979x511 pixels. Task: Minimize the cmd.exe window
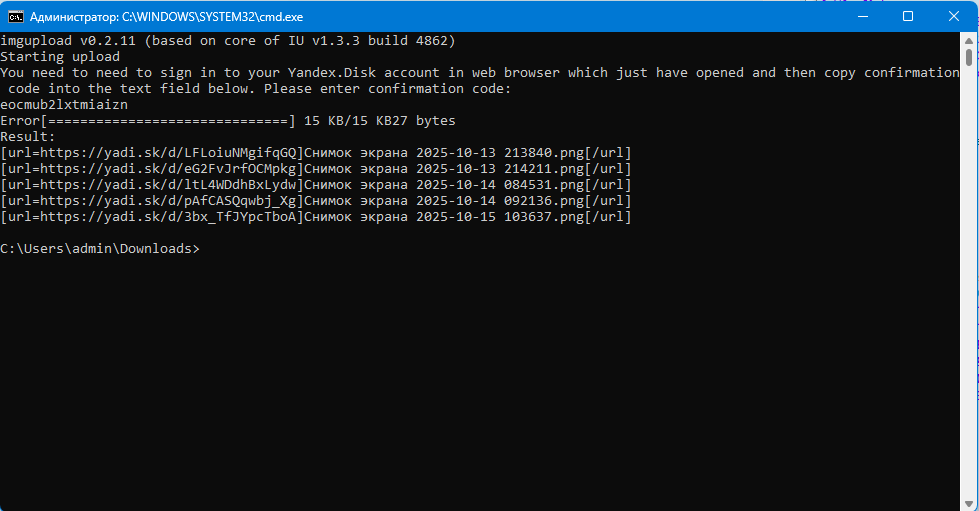point(860,16)
